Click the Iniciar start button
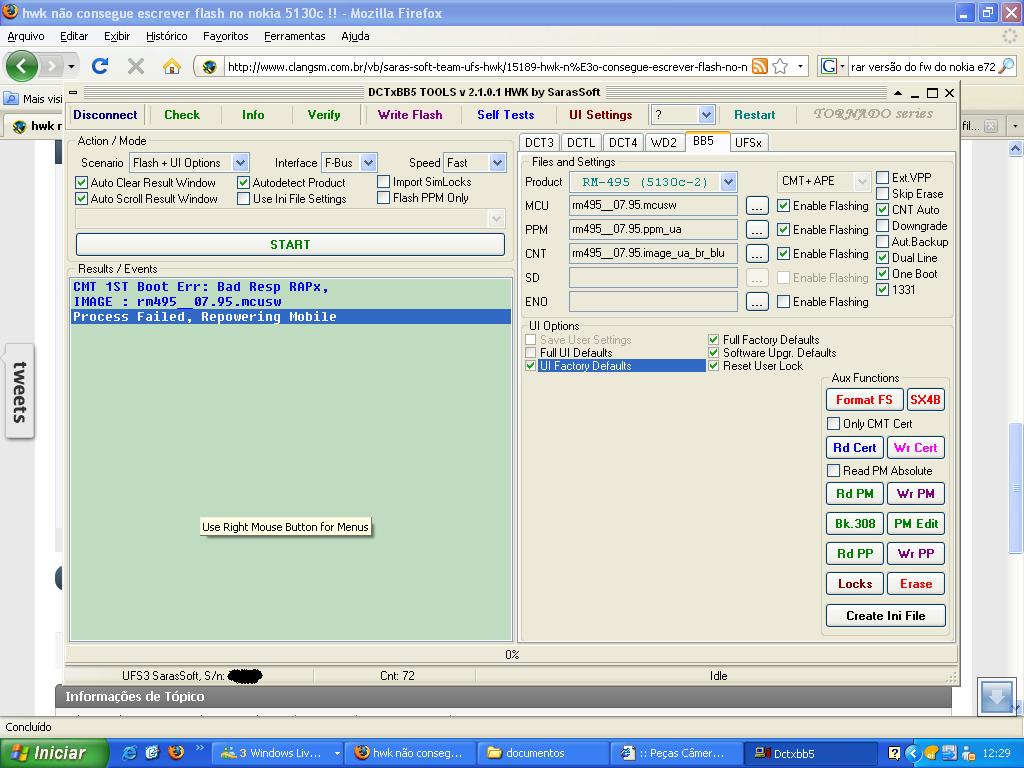The width and height of the screenshot is (1024, 768). coord(54,753)
